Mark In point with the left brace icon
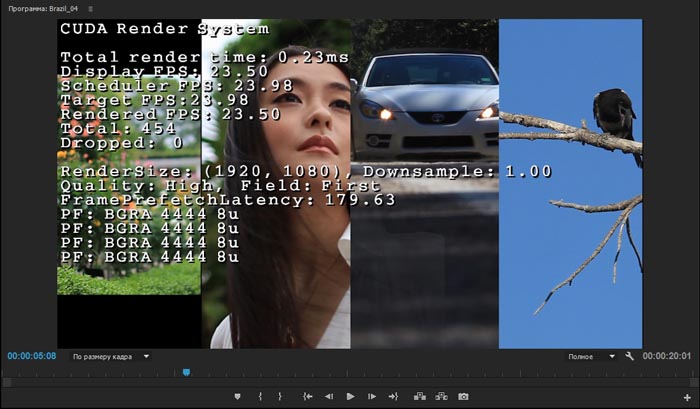This screenshot has height=409, width=700. (x=260, y=396)
